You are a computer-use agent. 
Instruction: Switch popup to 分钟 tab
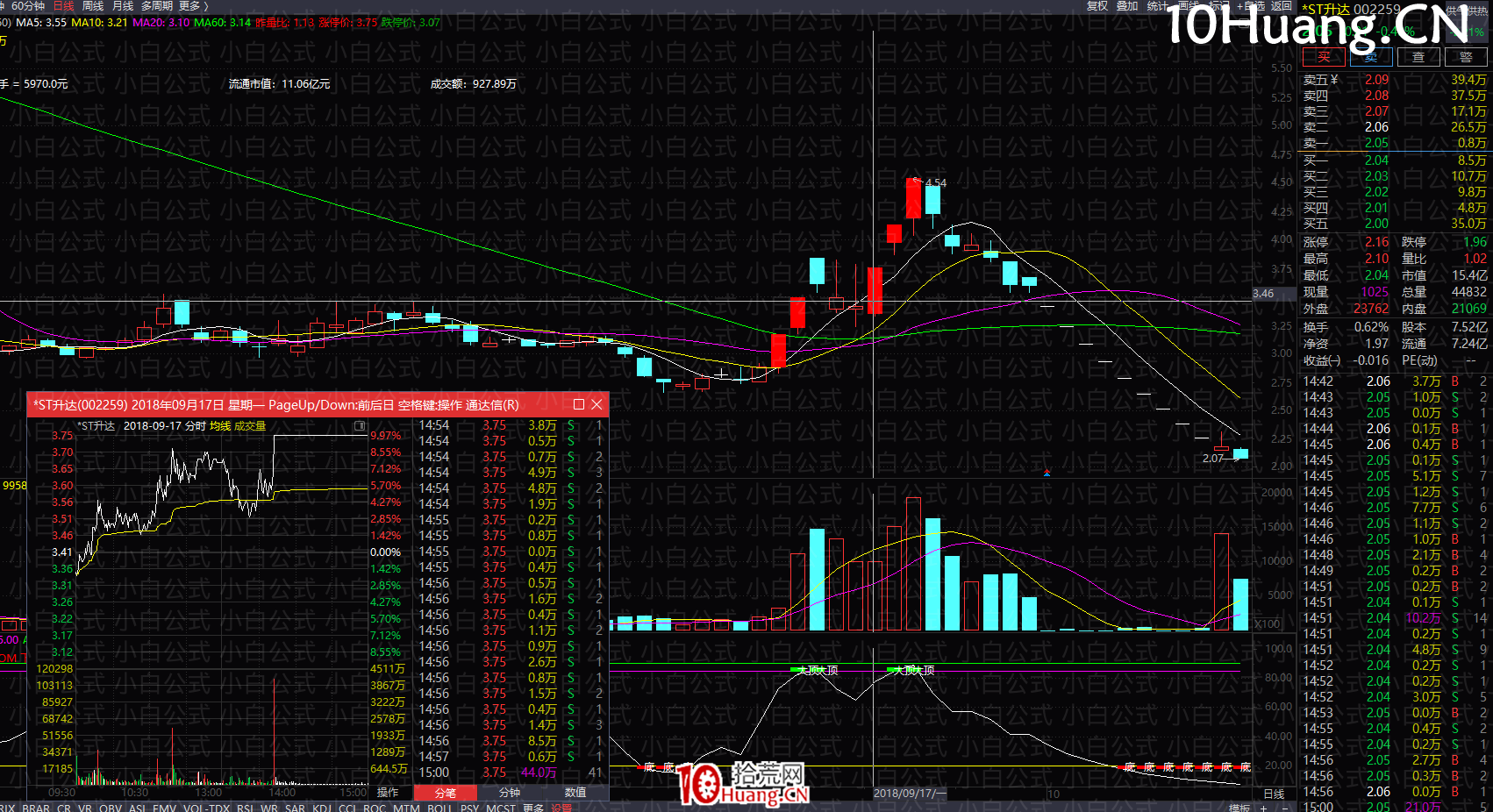tap(510, 793)
